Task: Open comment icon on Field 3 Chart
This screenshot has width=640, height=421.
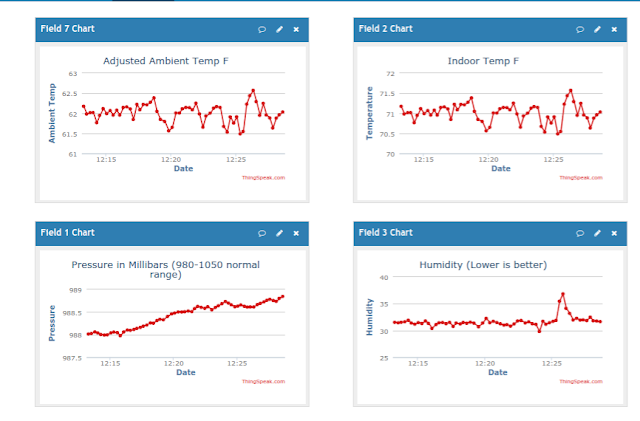Action: click(x=580, y=233)
